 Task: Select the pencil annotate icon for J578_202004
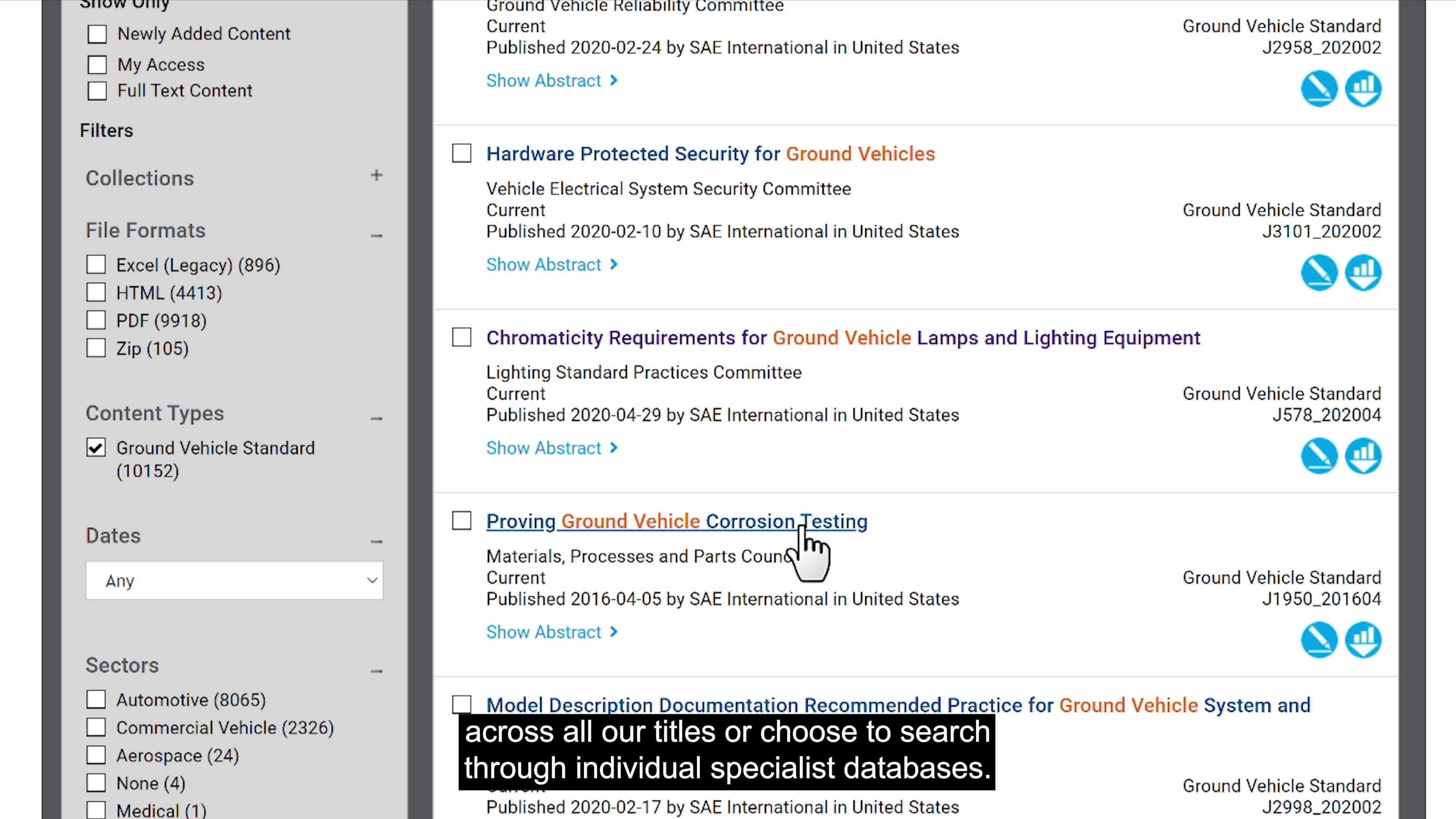point(1319,455)
